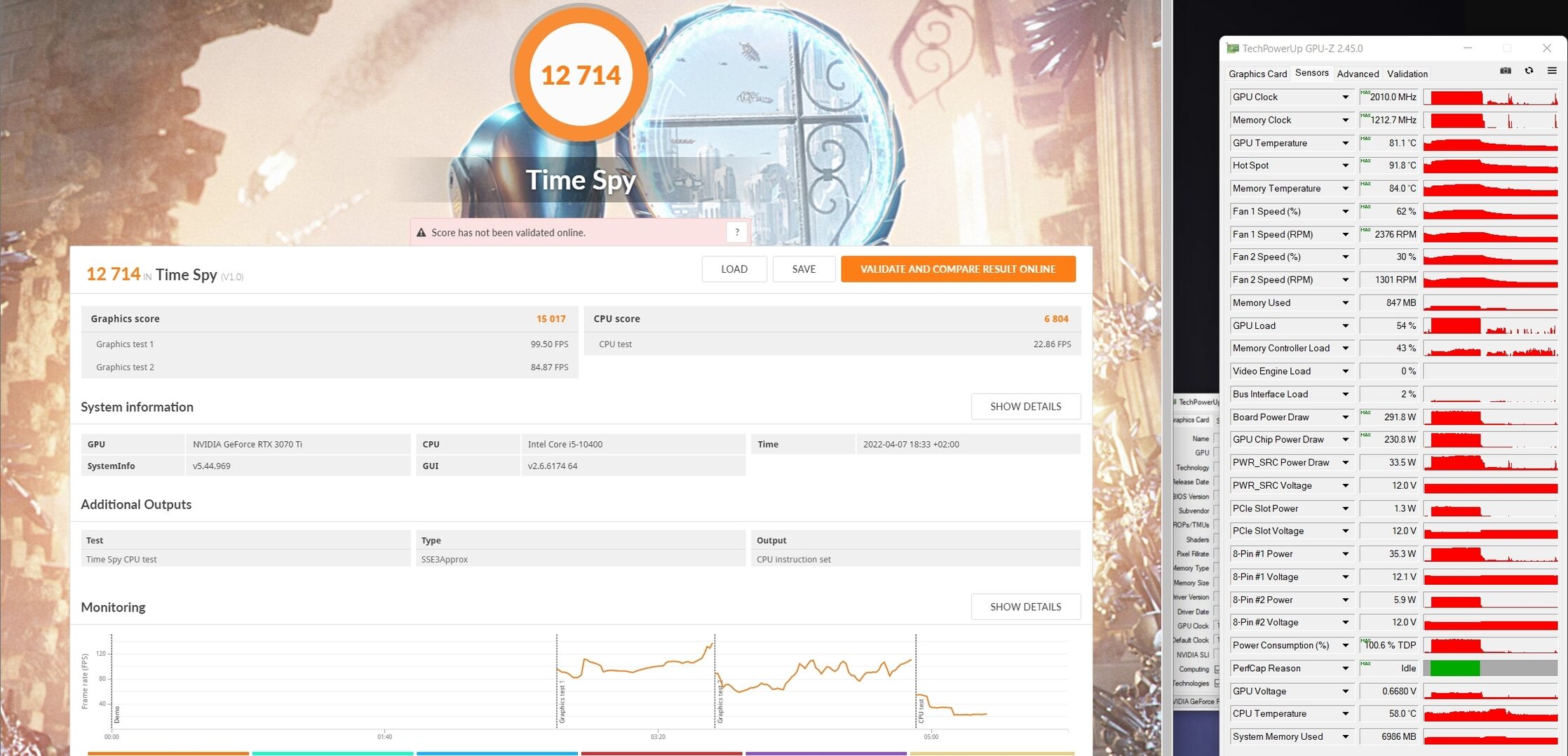Click the "NVIDIA GeForce RTX 3070 Ti" cell
The image size is (1568, 756).
pos(298,444)
